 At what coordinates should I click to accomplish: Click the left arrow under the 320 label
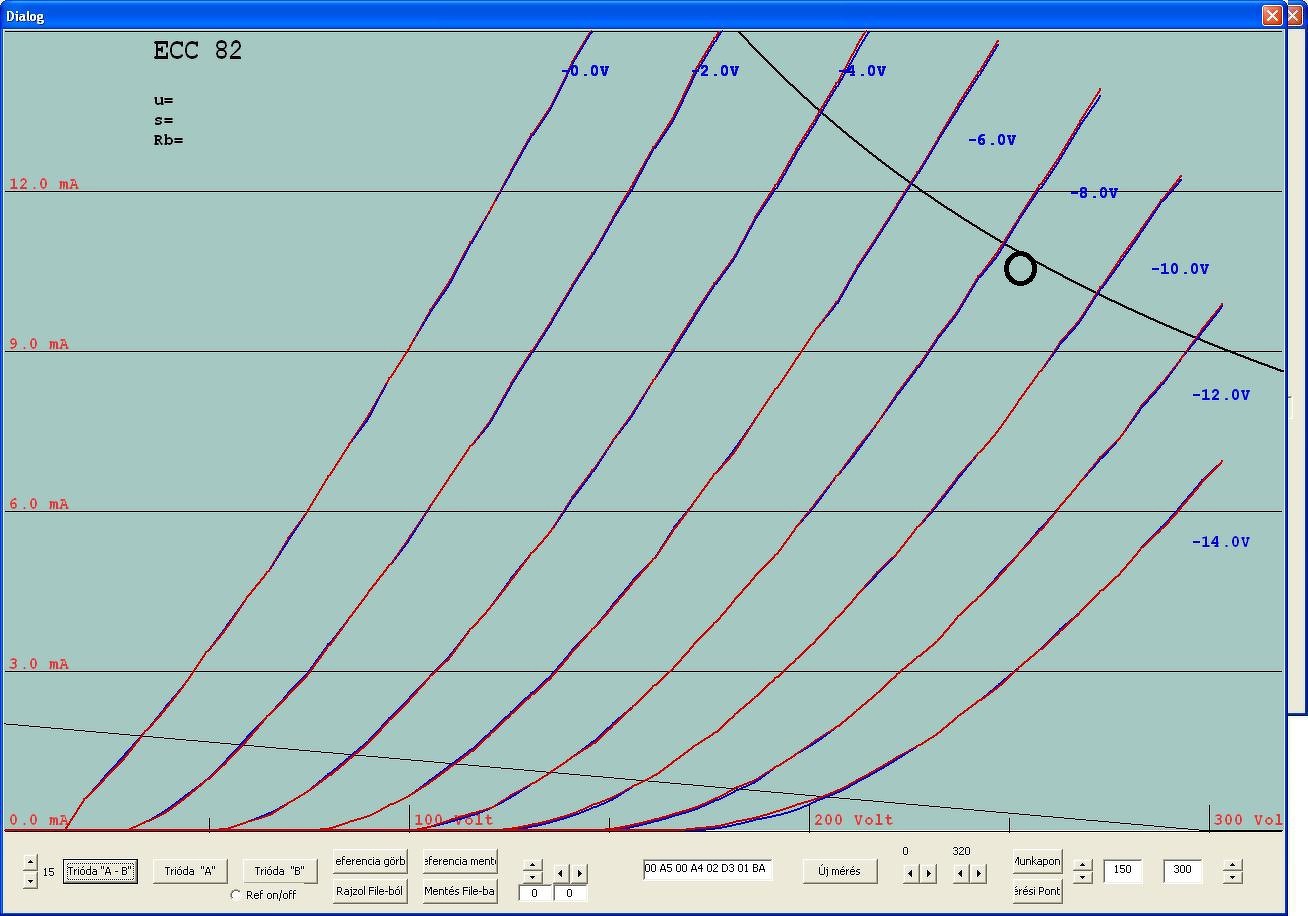coord(961,873)
